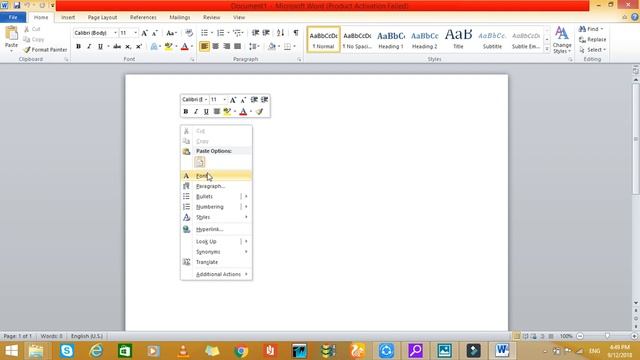Screen dimensions: 640x360
Task: Switch to the References tab
Action: [143, 18]
